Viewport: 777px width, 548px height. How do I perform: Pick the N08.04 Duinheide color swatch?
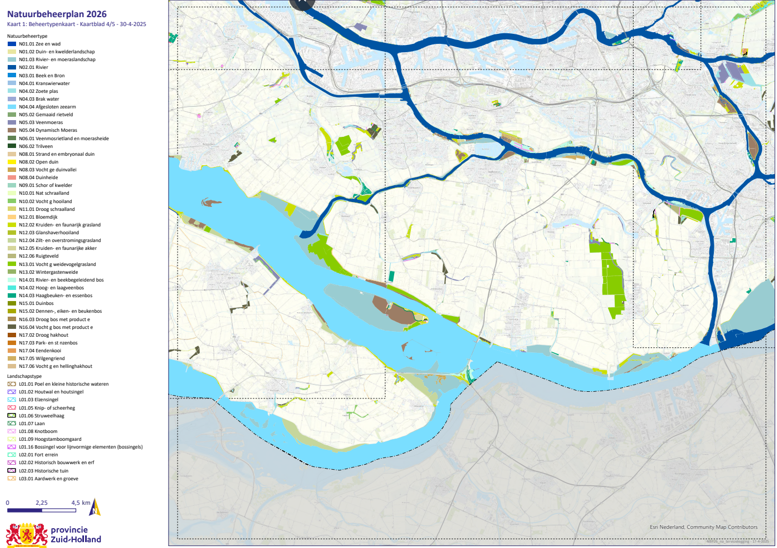[x=12, y=178]
